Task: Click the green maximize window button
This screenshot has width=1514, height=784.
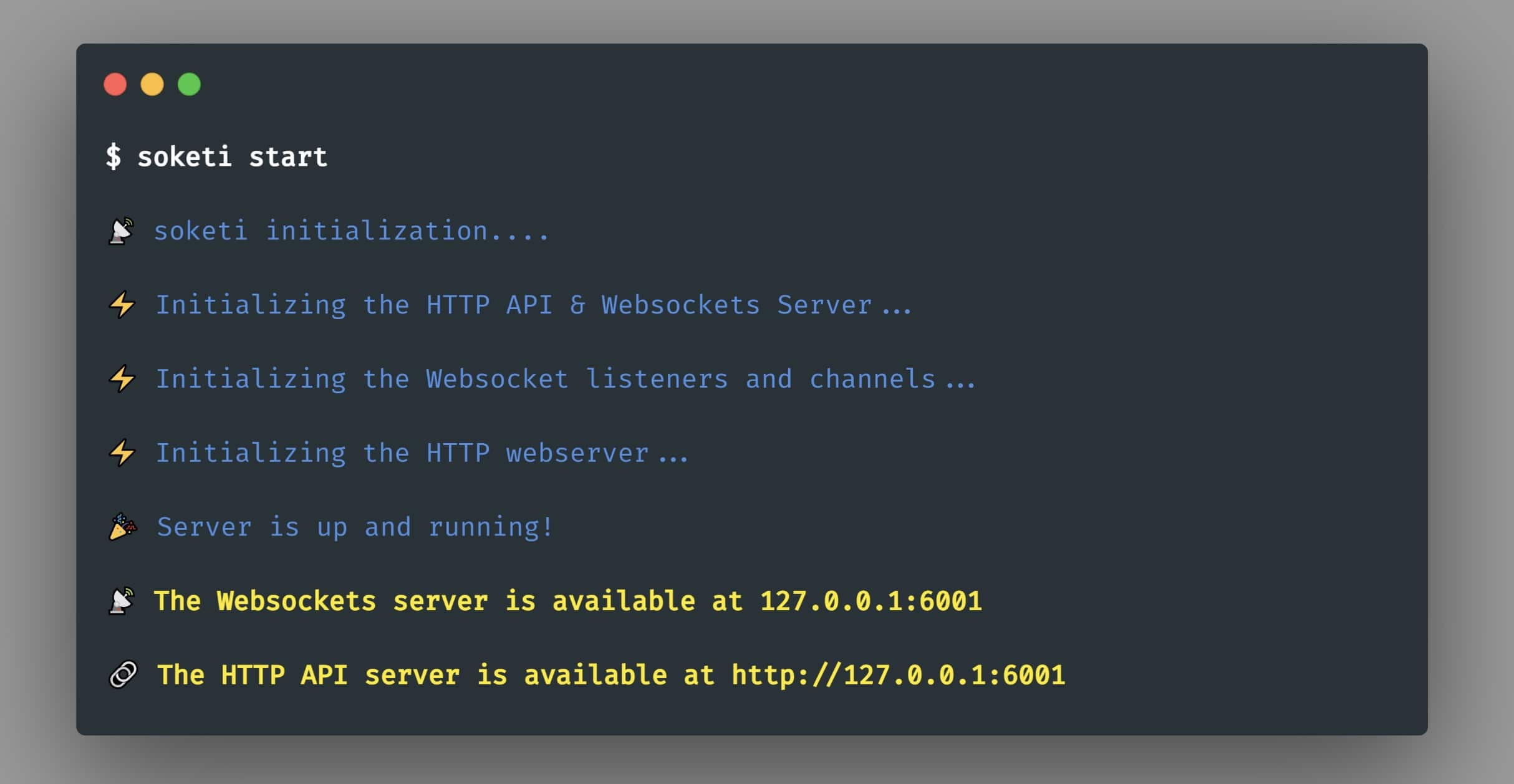Action: 190,84
